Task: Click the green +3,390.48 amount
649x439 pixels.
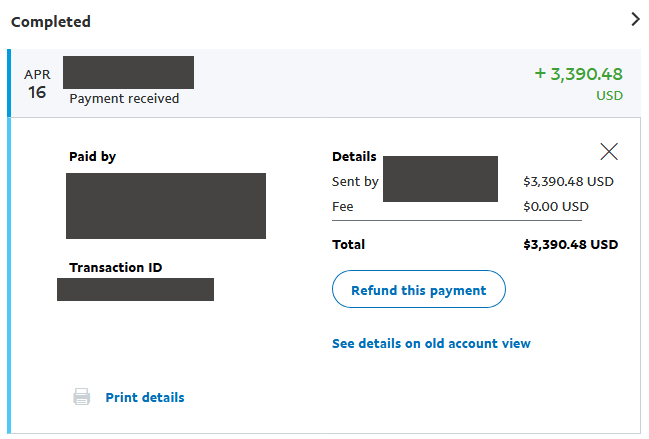Action: point(579,74)
